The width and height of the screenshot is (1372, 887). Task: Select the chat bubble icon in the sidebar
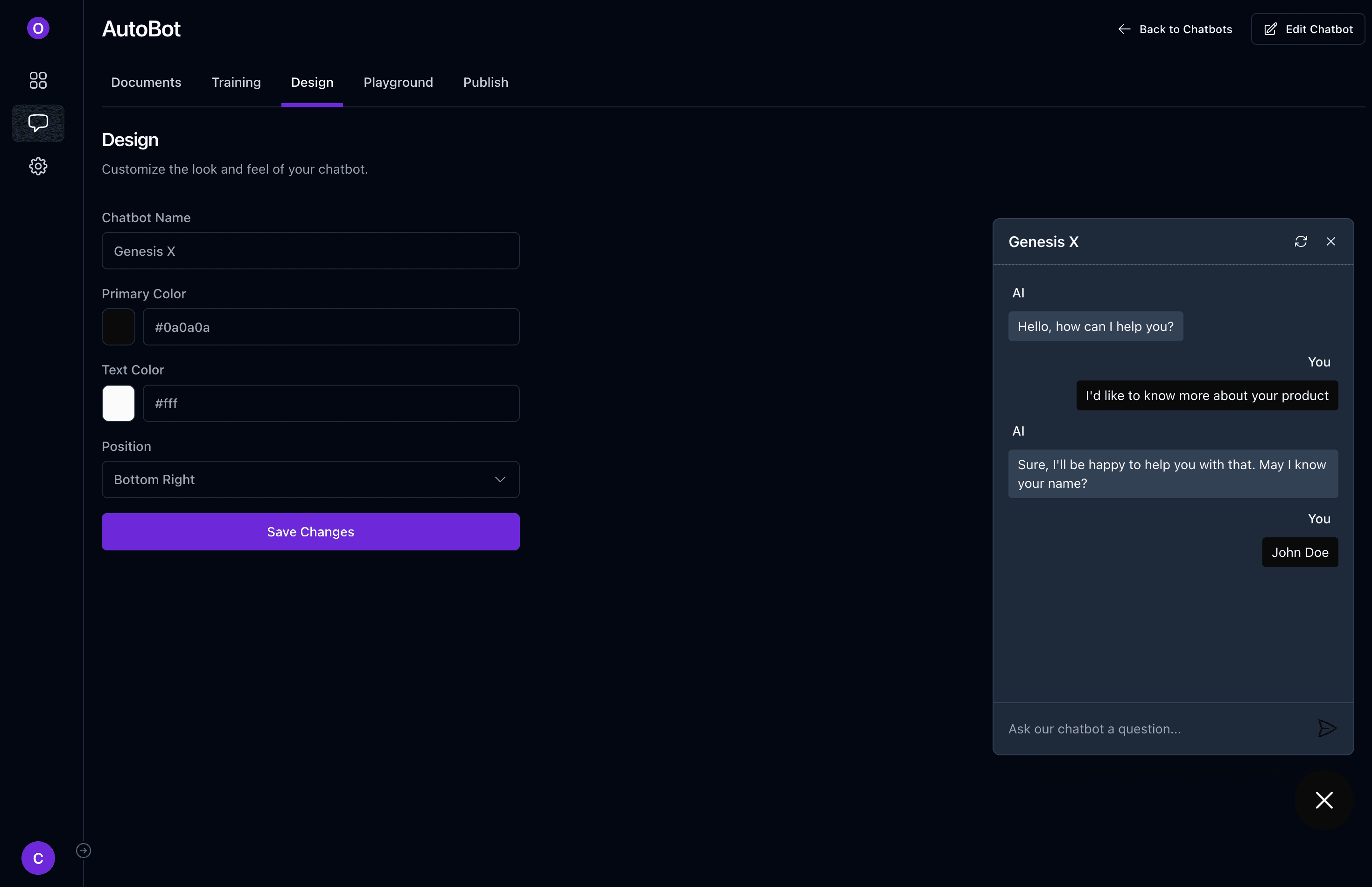point(37,123)
